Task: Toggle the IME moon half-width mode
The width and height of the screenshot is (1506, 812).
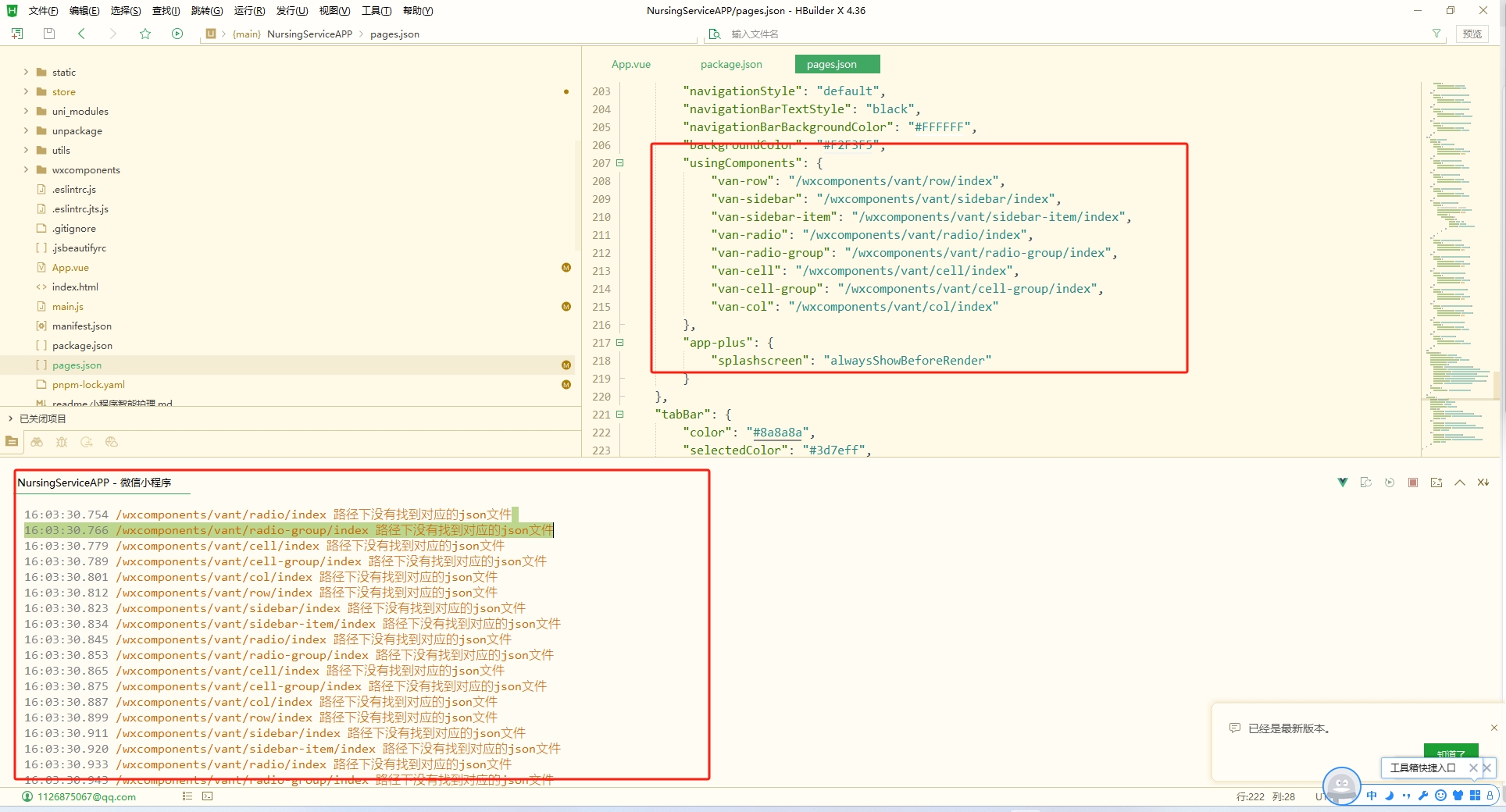Action: pos(1389,796)
